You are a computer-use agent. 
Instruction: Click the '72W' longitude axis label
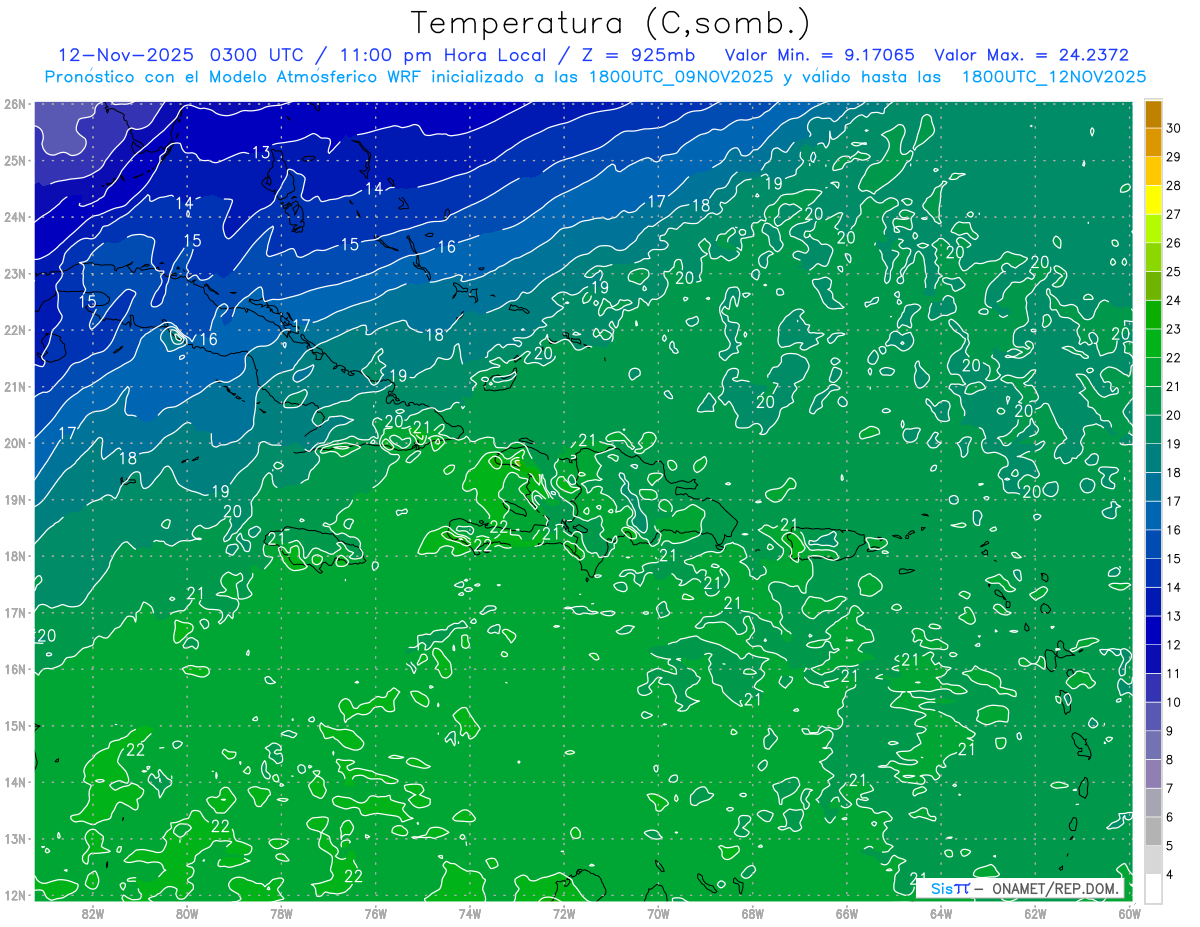(x=564, y=913)
